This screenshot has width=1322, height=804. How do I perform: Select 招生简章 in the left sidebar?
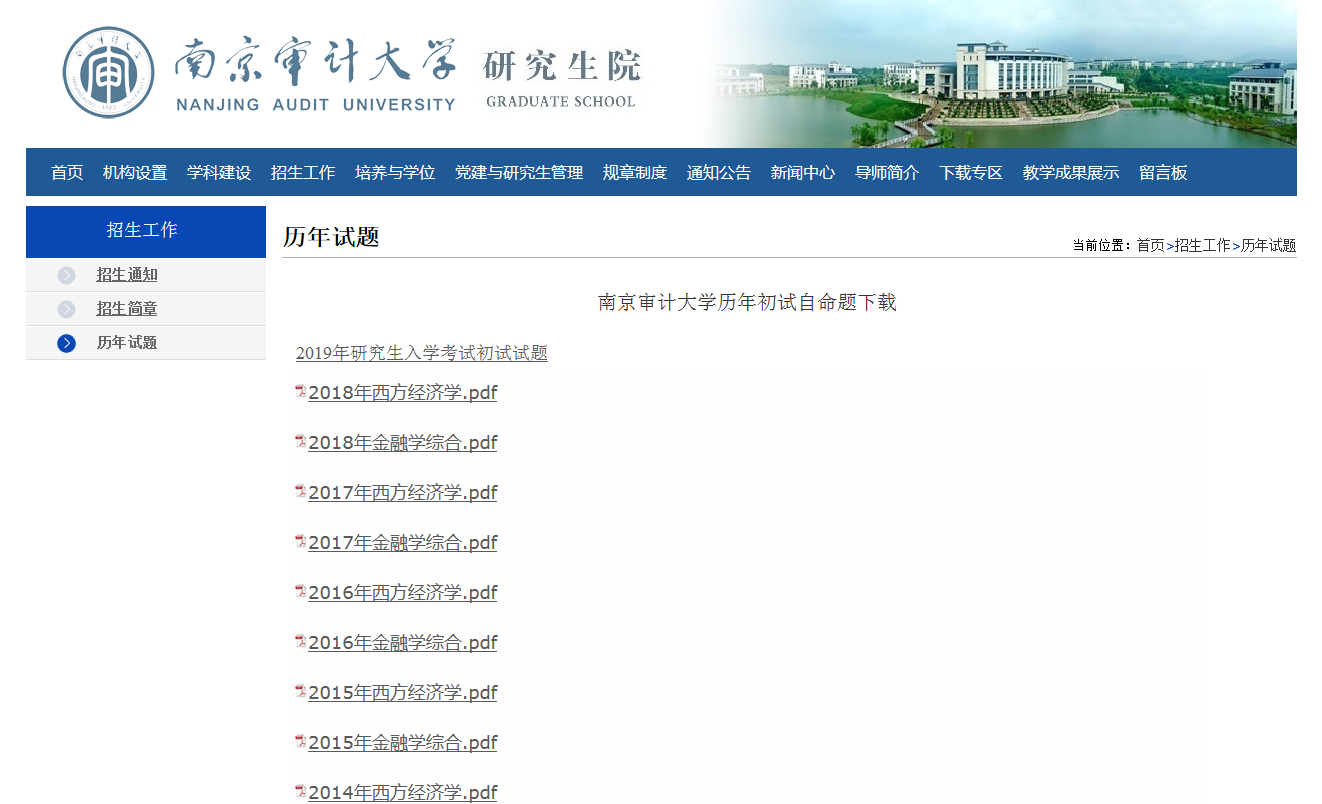pyautogui.click(x=127, y=309)
